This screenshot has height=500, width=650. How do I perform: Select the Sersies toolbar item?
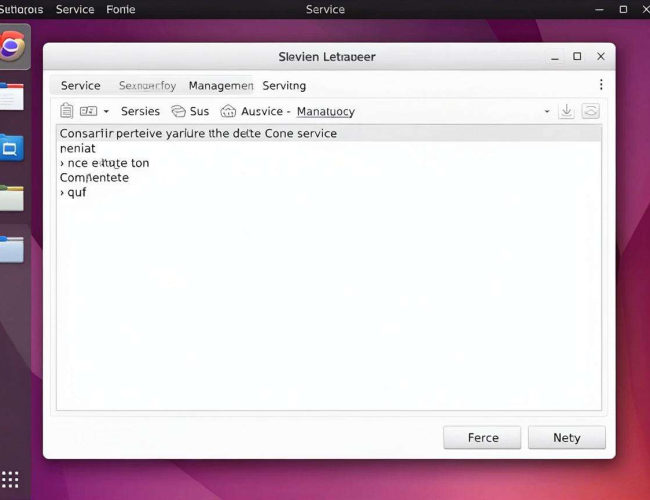140,112
